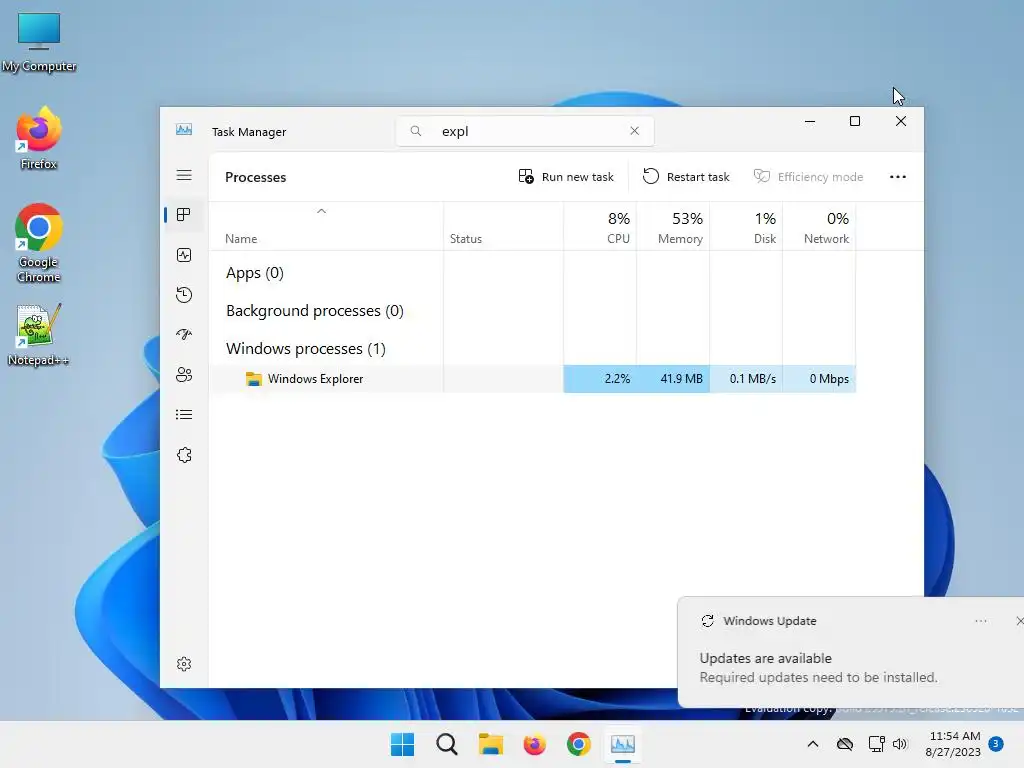Open the Startup apps icon in sidebar
Image resolution: width=1024 pixels, height=768 pixels.
[x=184, y=334]
